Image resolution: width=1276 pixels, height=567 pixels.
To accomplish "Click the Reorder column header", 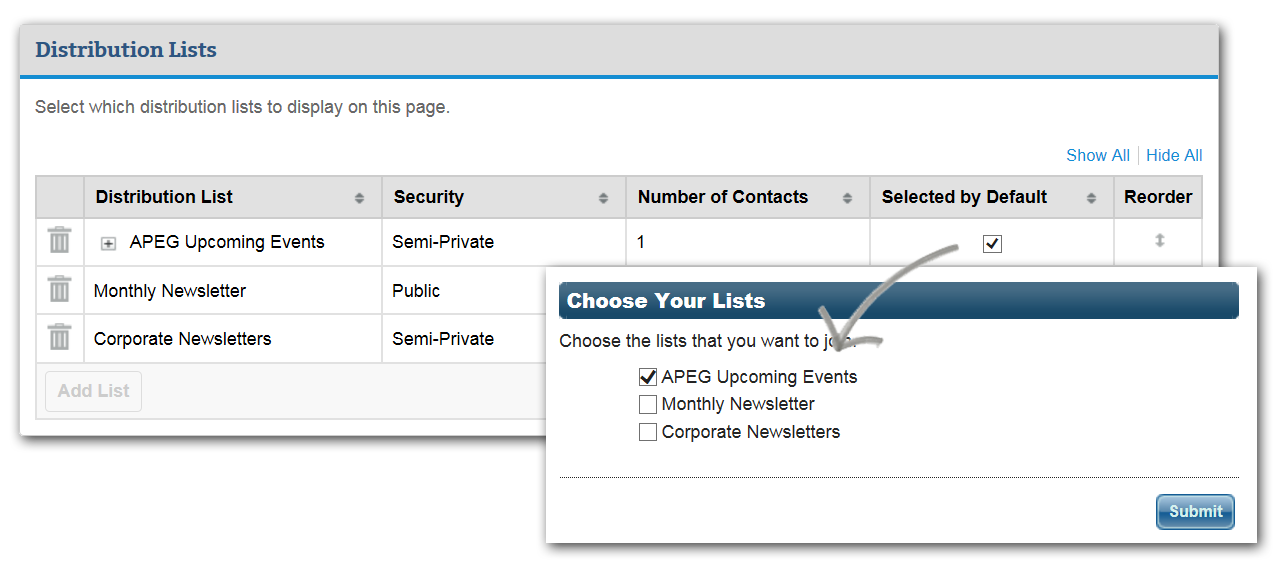I will pos(1158,197).
